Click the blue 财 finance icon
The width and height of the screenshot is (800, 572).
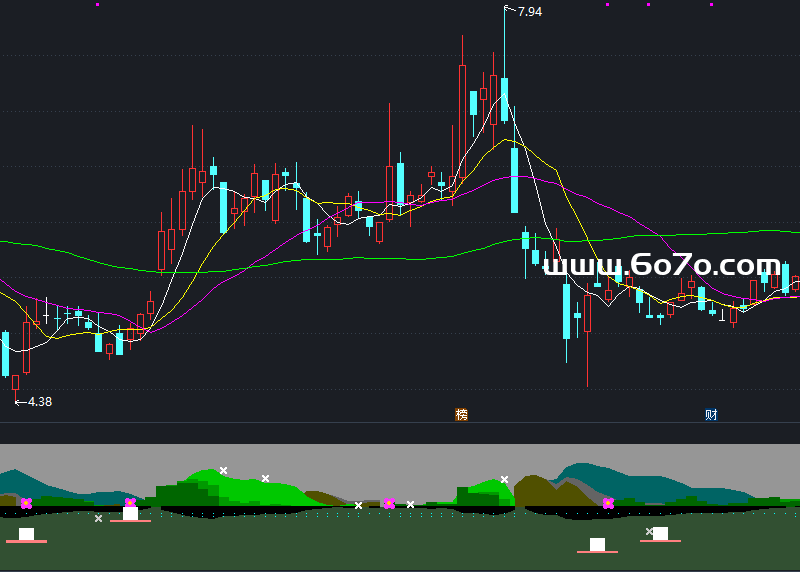pos(711,415)
